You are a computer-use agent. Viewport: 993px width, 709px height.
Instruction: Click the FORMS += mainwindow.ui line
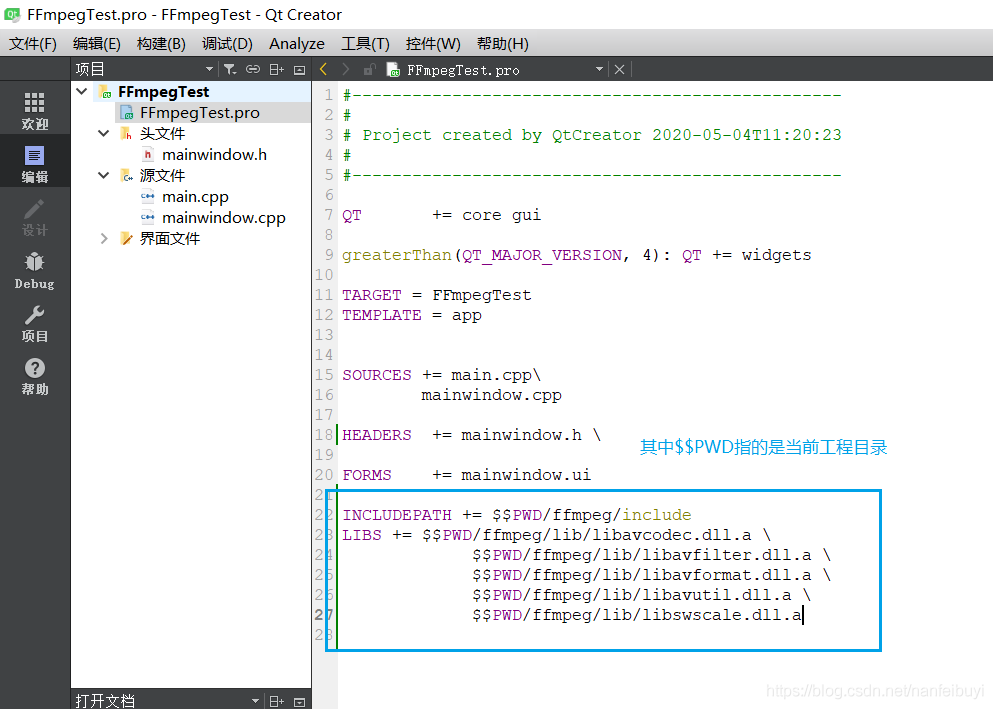467,475
